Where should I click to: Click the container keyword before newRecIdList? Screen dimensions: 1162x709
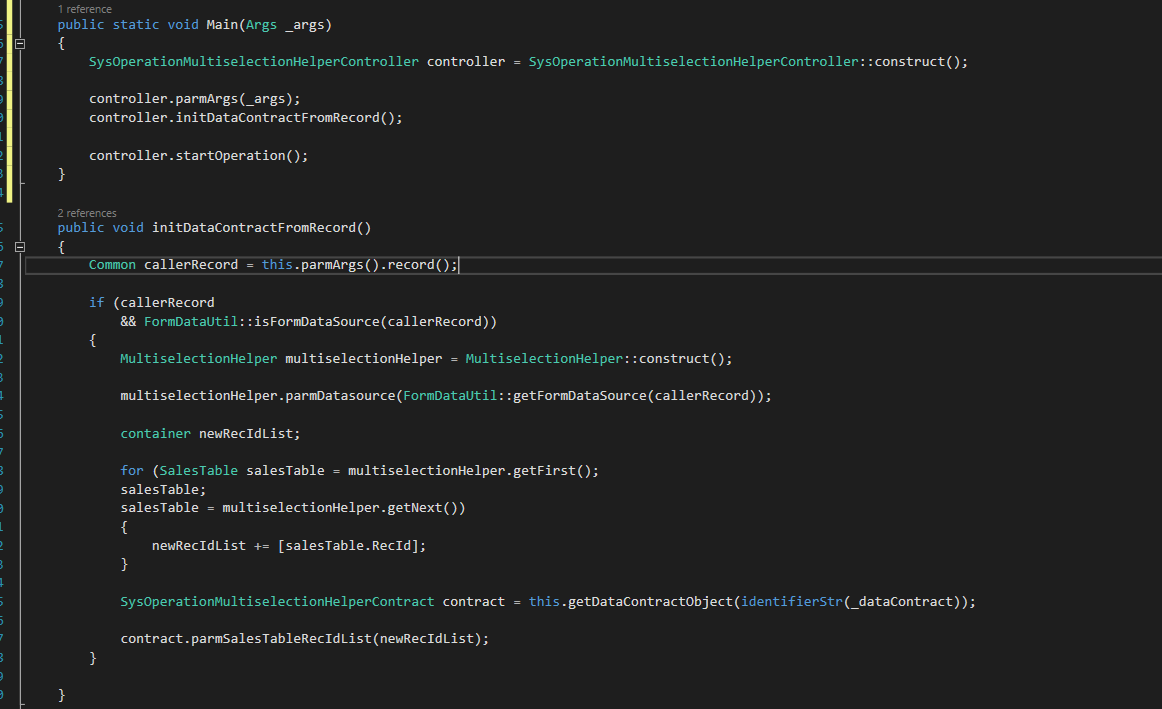pos(155,432)
